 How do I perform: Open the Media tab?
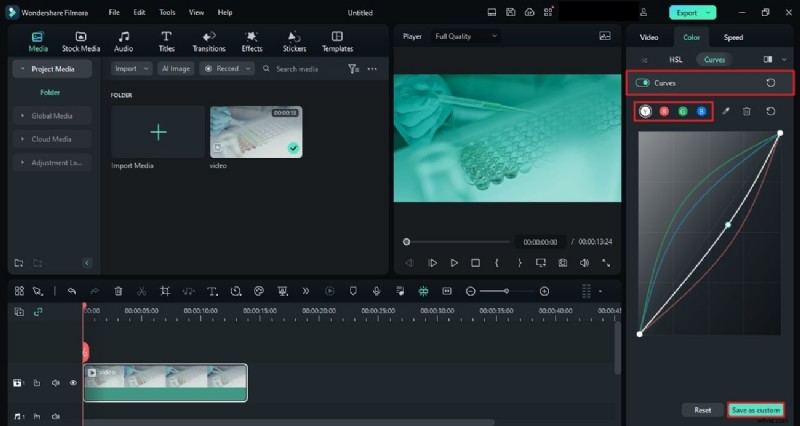[x=38, y=42]
